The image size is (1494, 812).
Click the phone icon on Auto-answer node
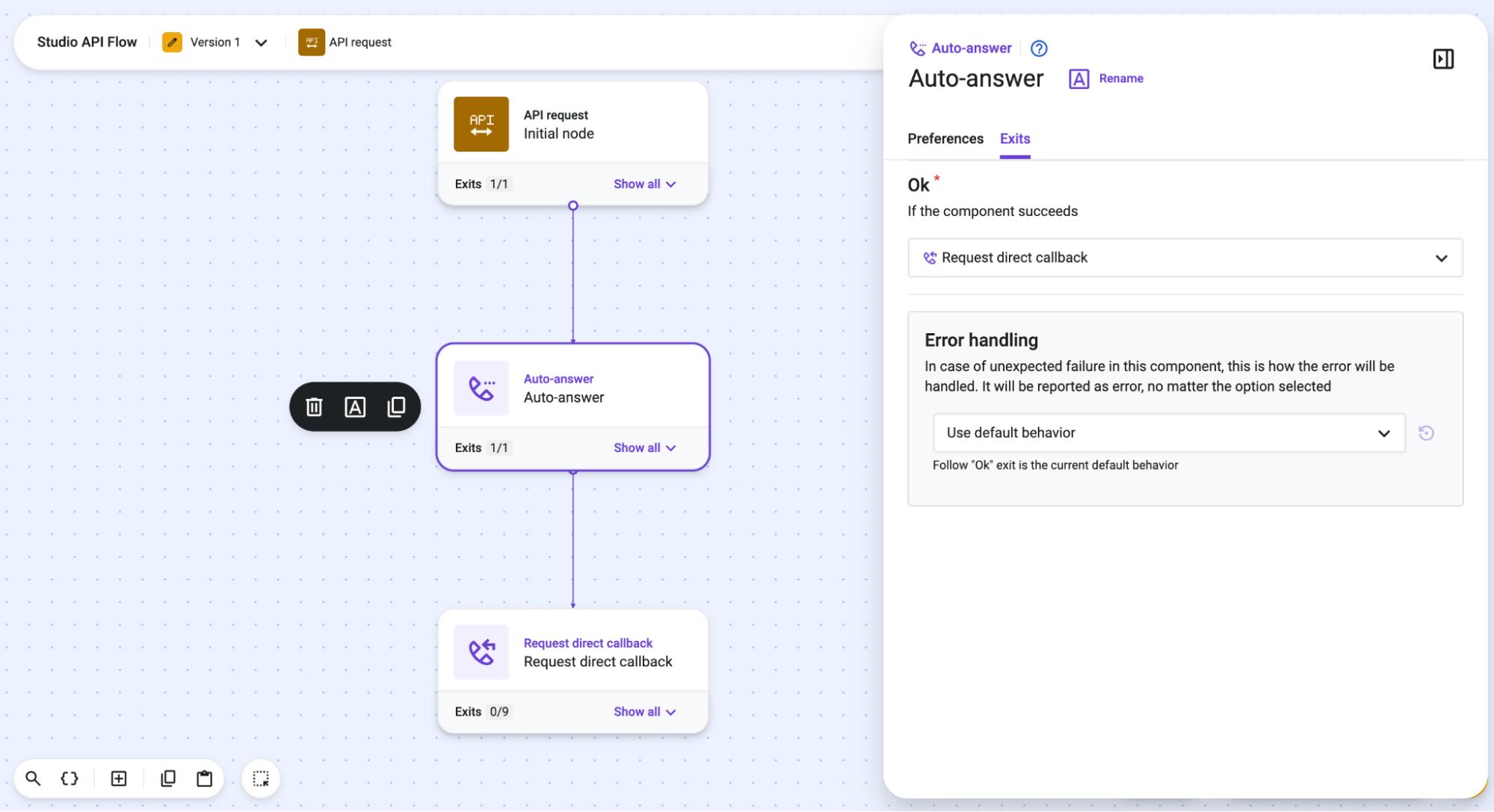pos(481,388)
